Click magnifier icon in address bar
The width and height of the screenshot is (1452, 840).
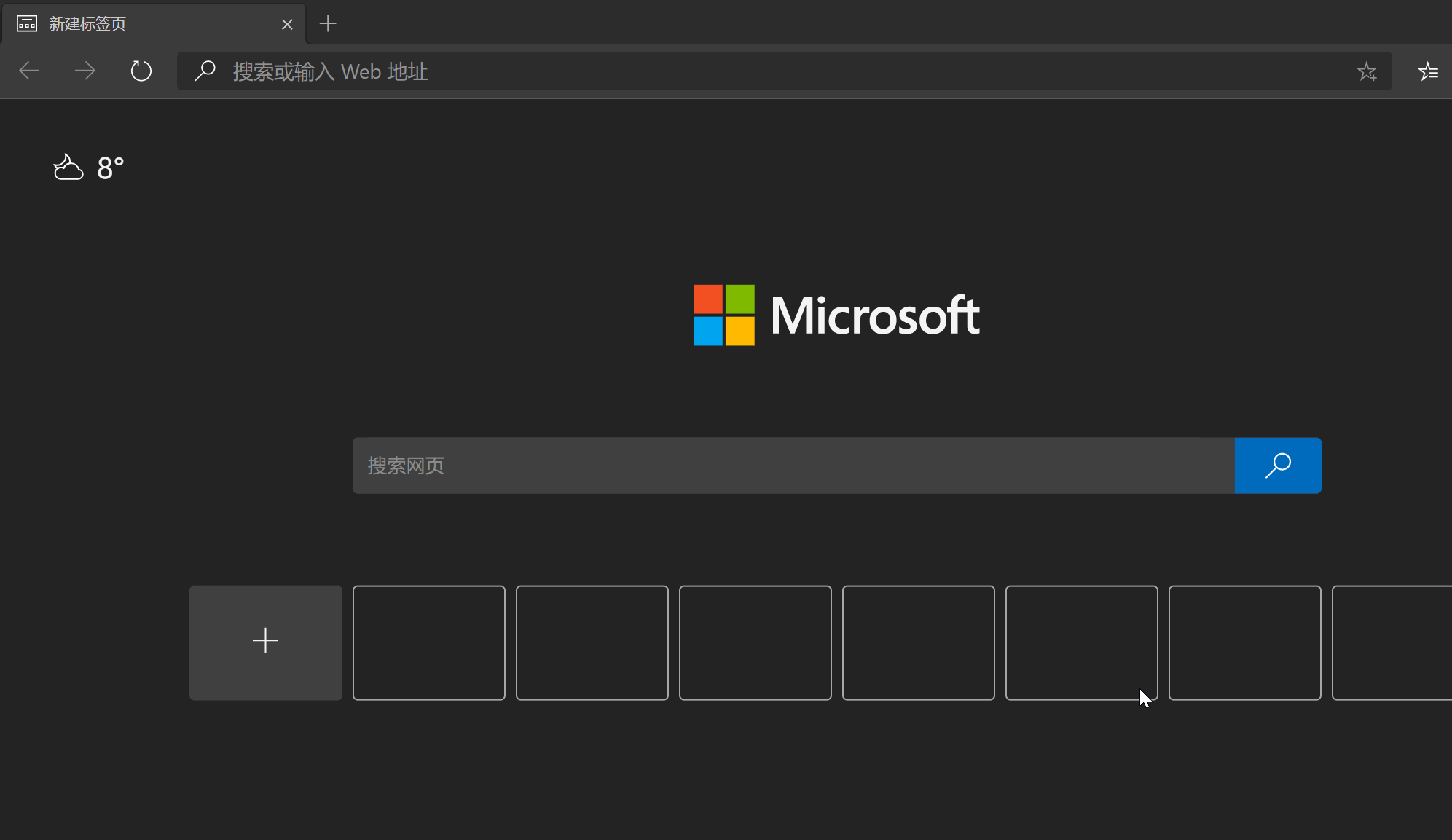205,71
